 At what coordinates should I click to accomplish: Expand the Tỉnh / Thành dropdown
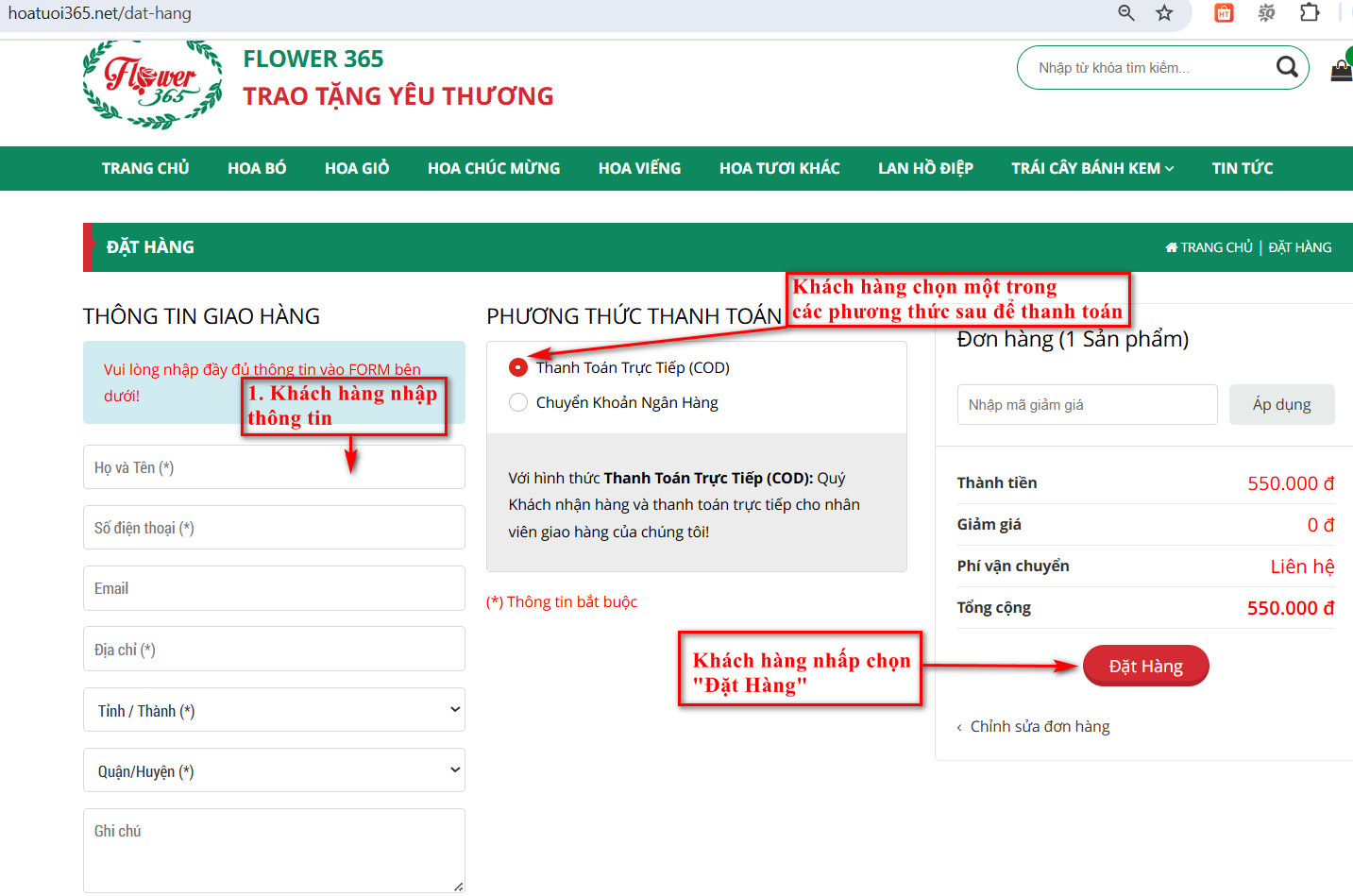click(274, 710)
